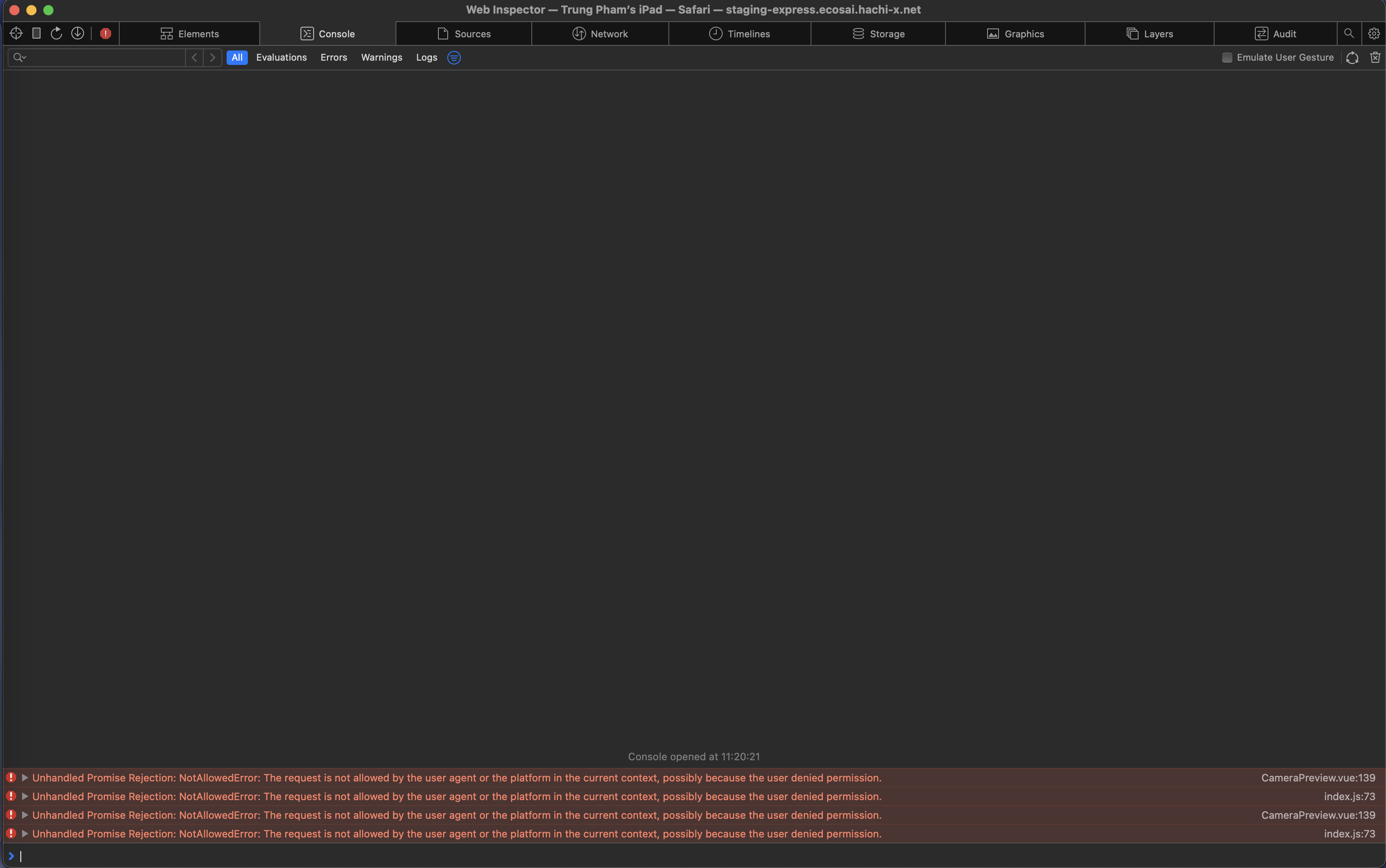Screen dimensions: 1386x868
Task: Switch to the Network tab
Action: point(600,33)
